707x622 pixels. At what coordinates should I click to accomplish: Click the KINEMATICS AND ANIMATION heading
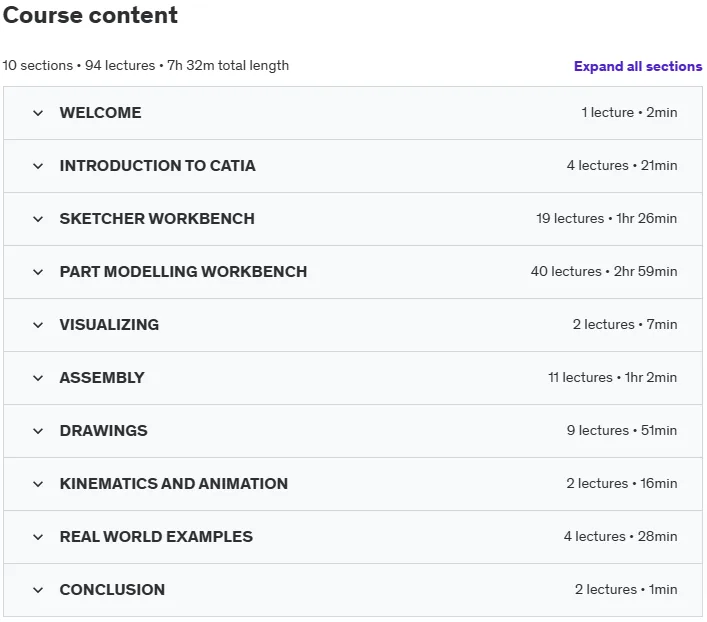click(x=174, y=484)
